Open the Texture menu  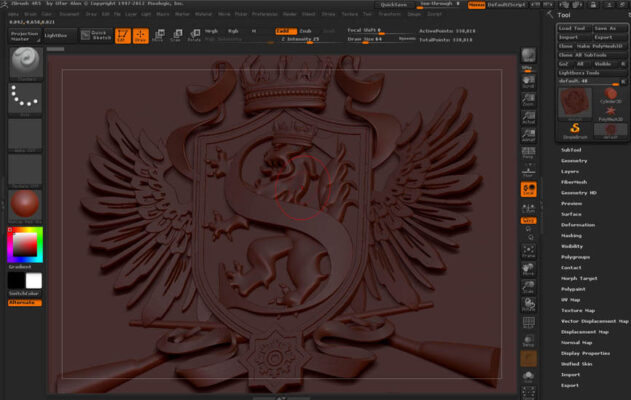(x=349, y=14)
